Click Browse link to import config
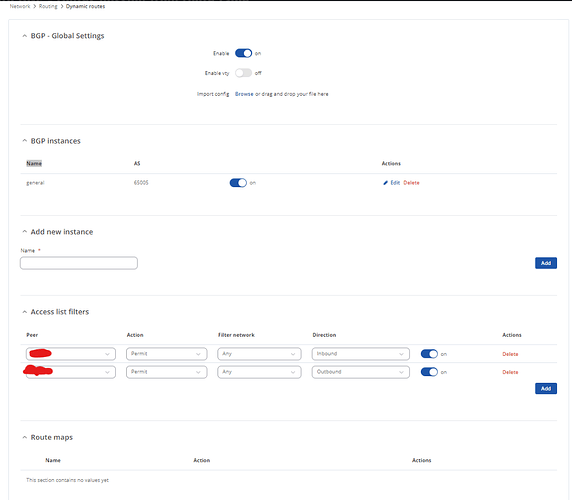This screenshot has height=500, width=572. click(x=244, y=94)
